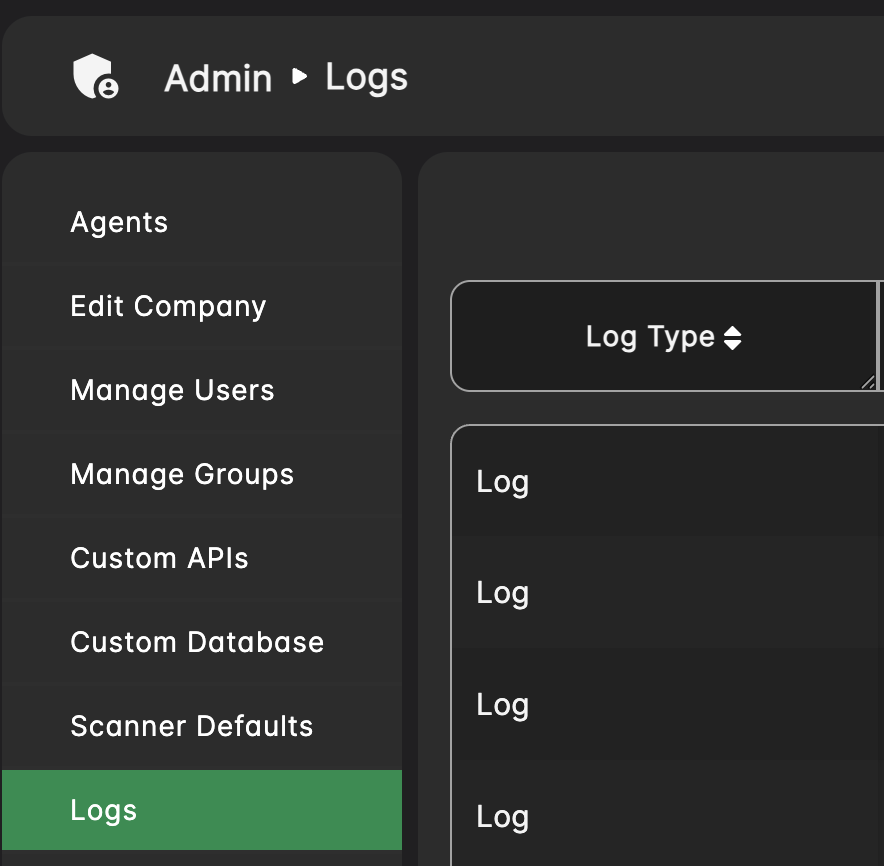This screenshot has width=884, height=866.
Task: Open Edit Company from the sidebar
Action: tap(168, 306)
